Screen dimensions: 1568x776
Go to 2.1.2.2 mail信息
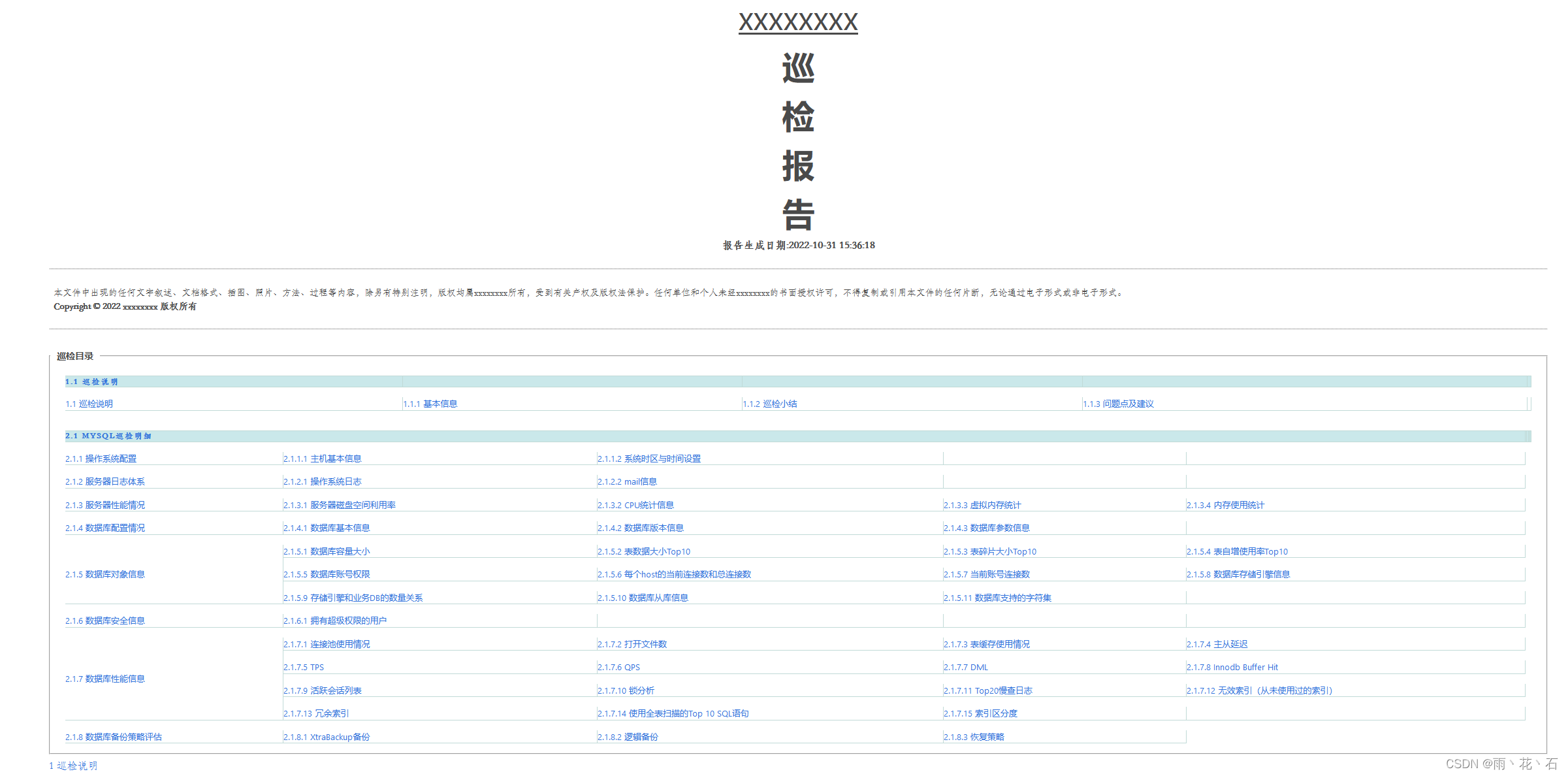628,482
